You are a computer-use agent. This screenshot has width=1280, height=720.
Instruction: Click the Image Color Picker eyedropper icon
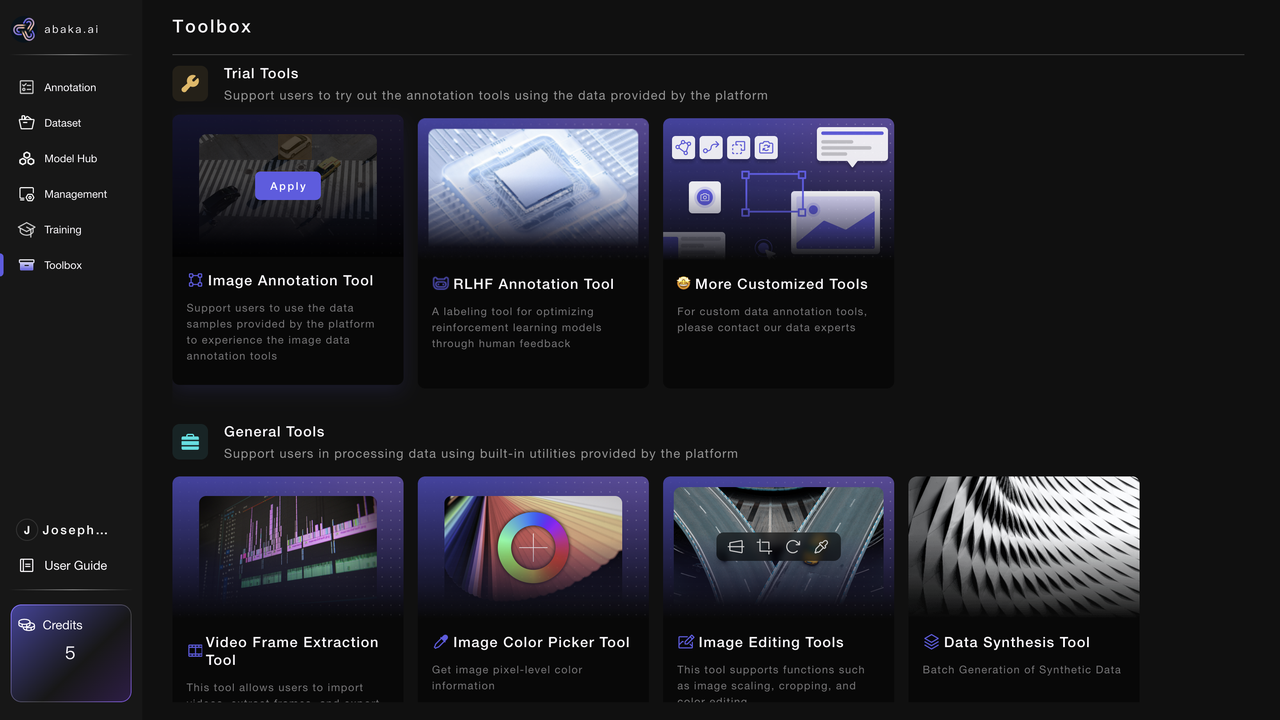(440, 642)
